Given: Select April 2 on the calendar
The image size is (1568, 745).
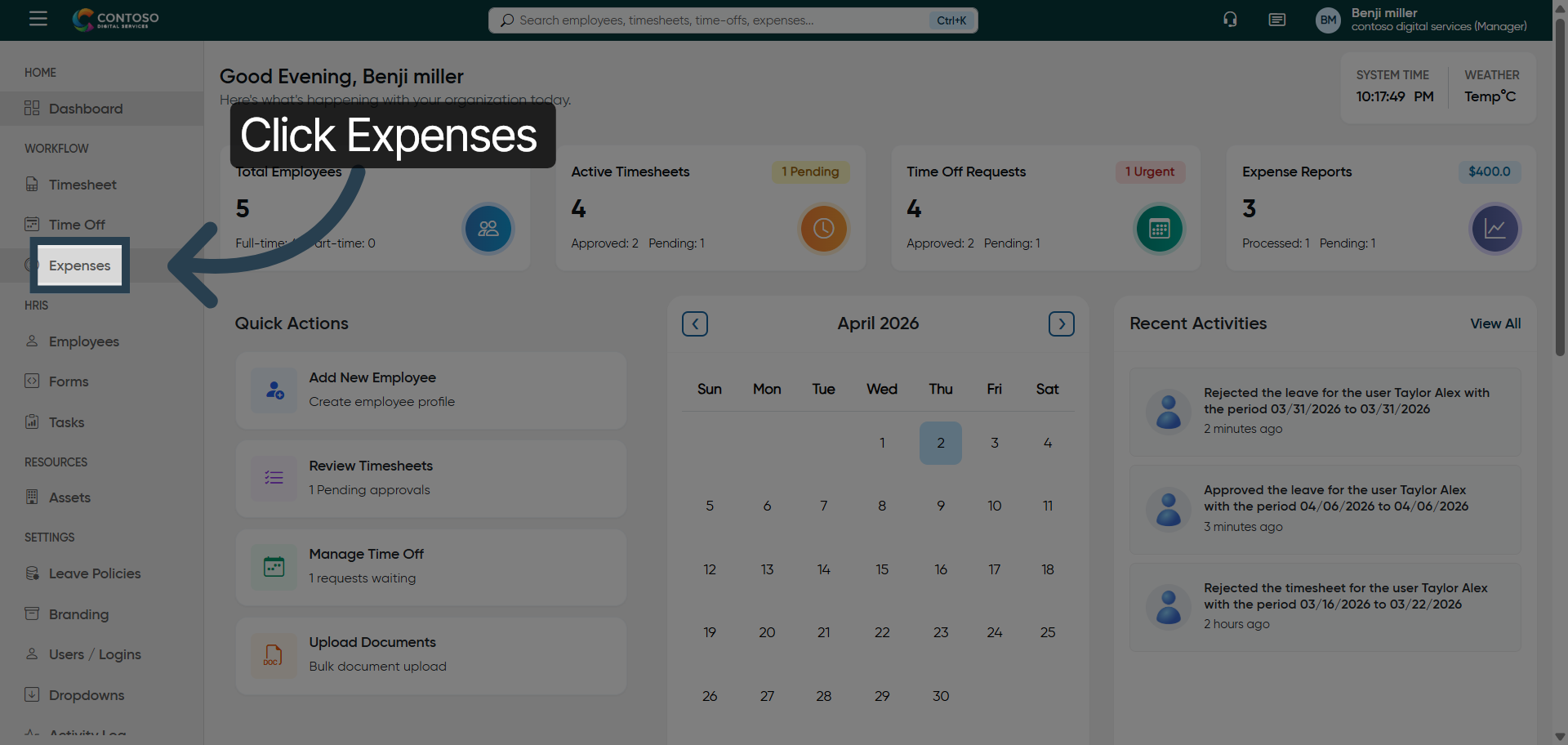Looking at the screenshot, I should [940, 443].
